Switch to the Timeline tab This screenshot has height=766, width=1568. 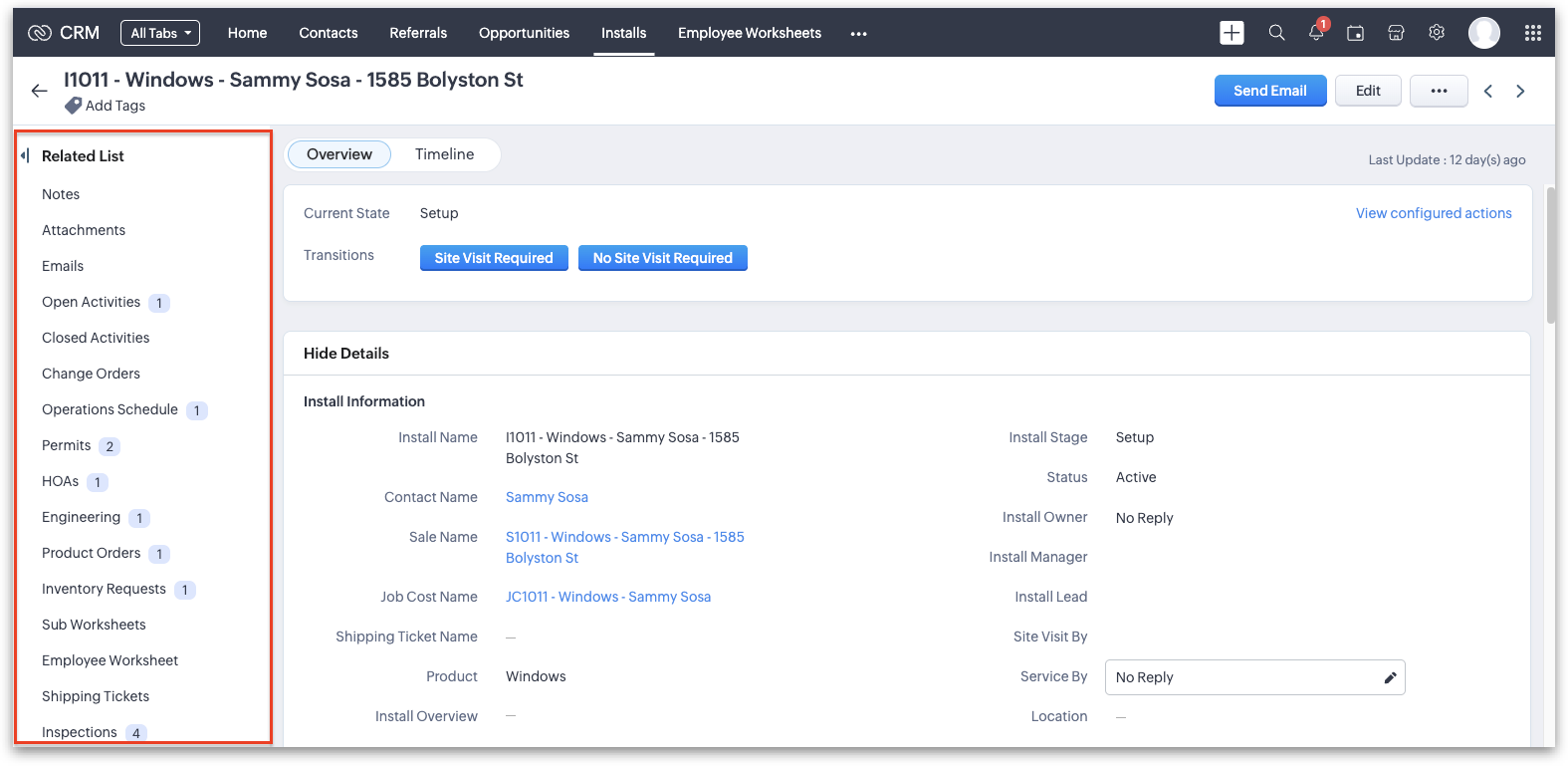[444, 154]
